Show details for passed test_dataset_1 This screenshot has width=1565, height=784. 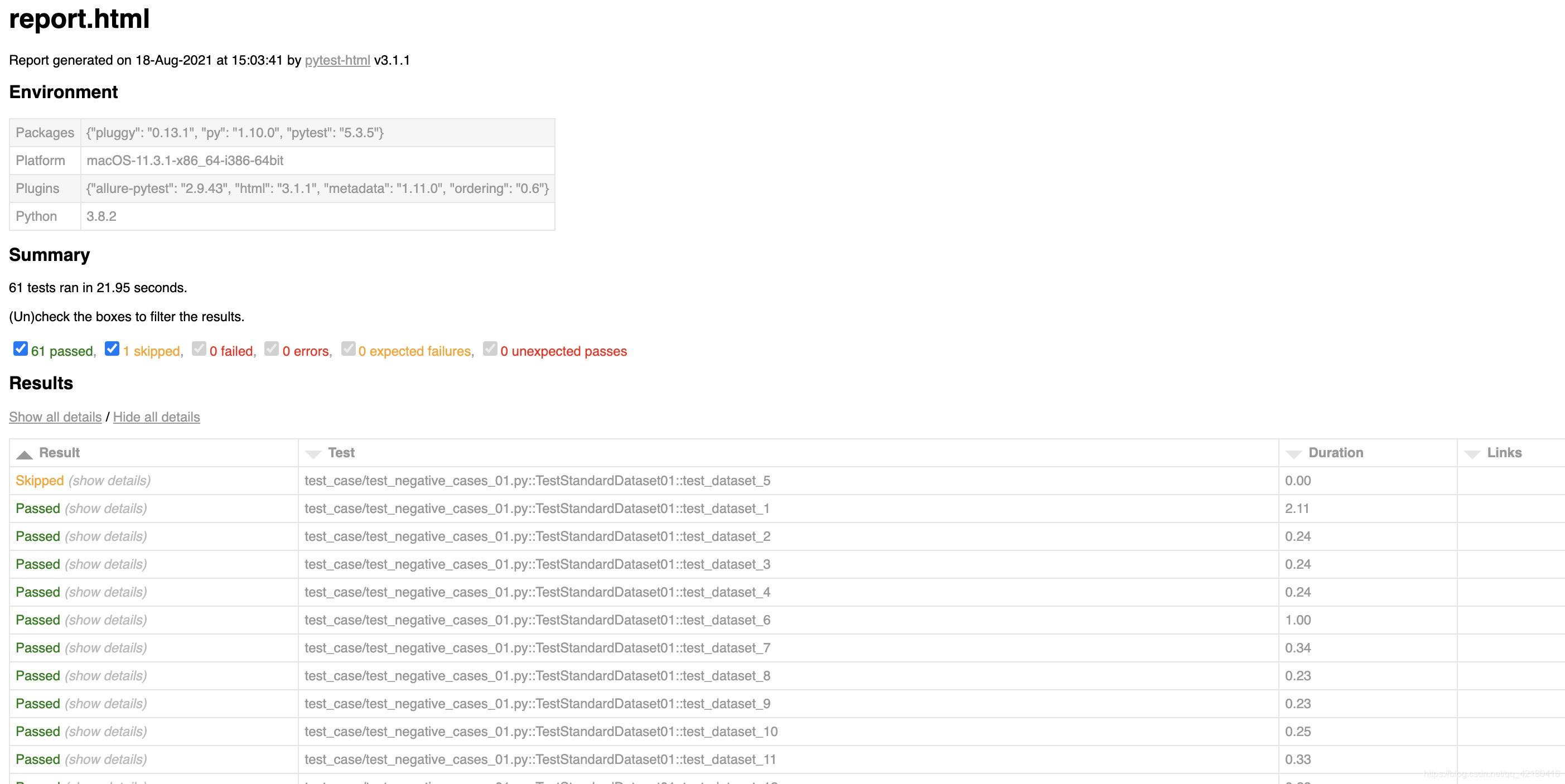pyautogui.click(x=104, y=508)
